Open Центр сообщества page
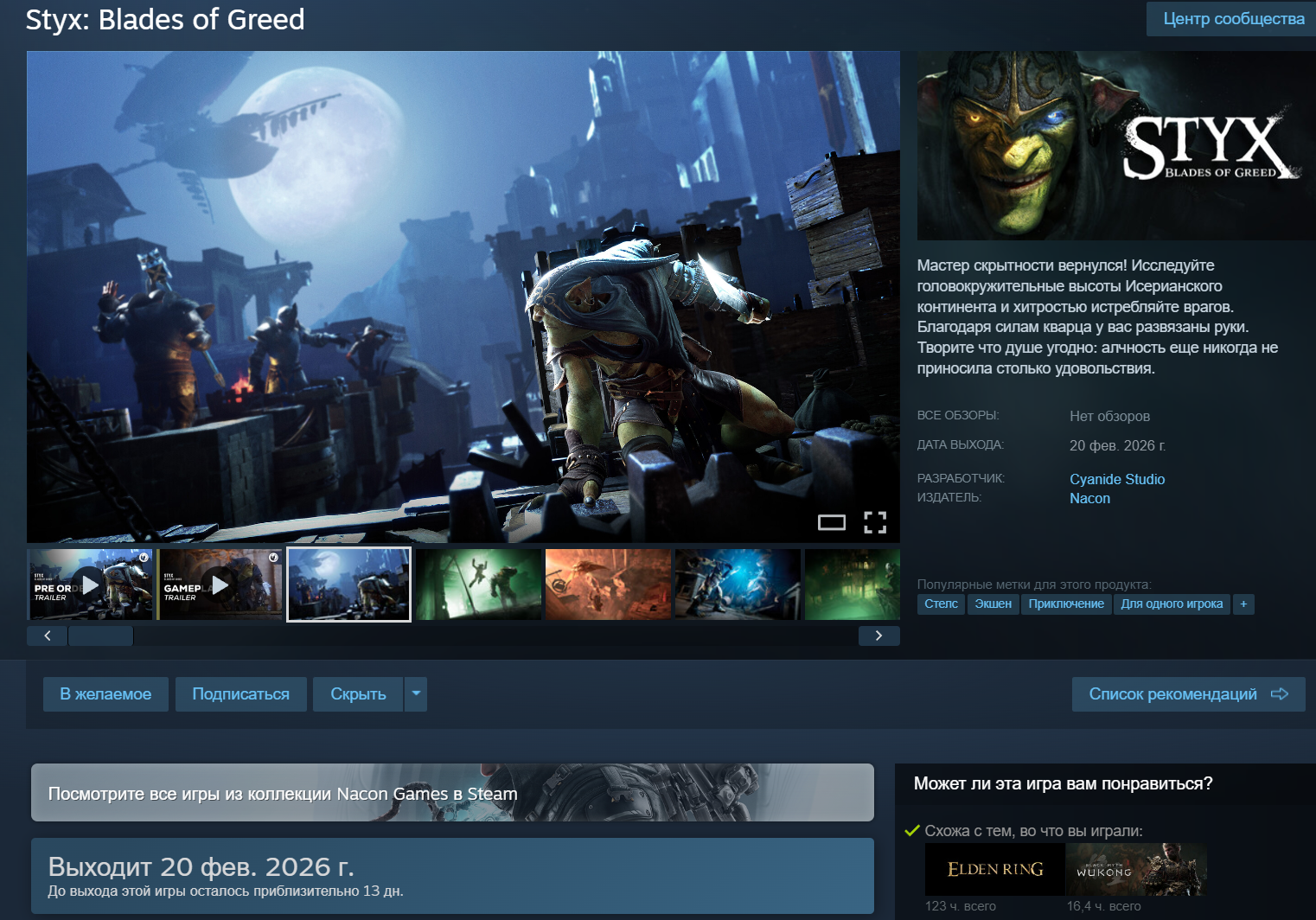Screen dimensions: 1316x920 (1233, 19)
